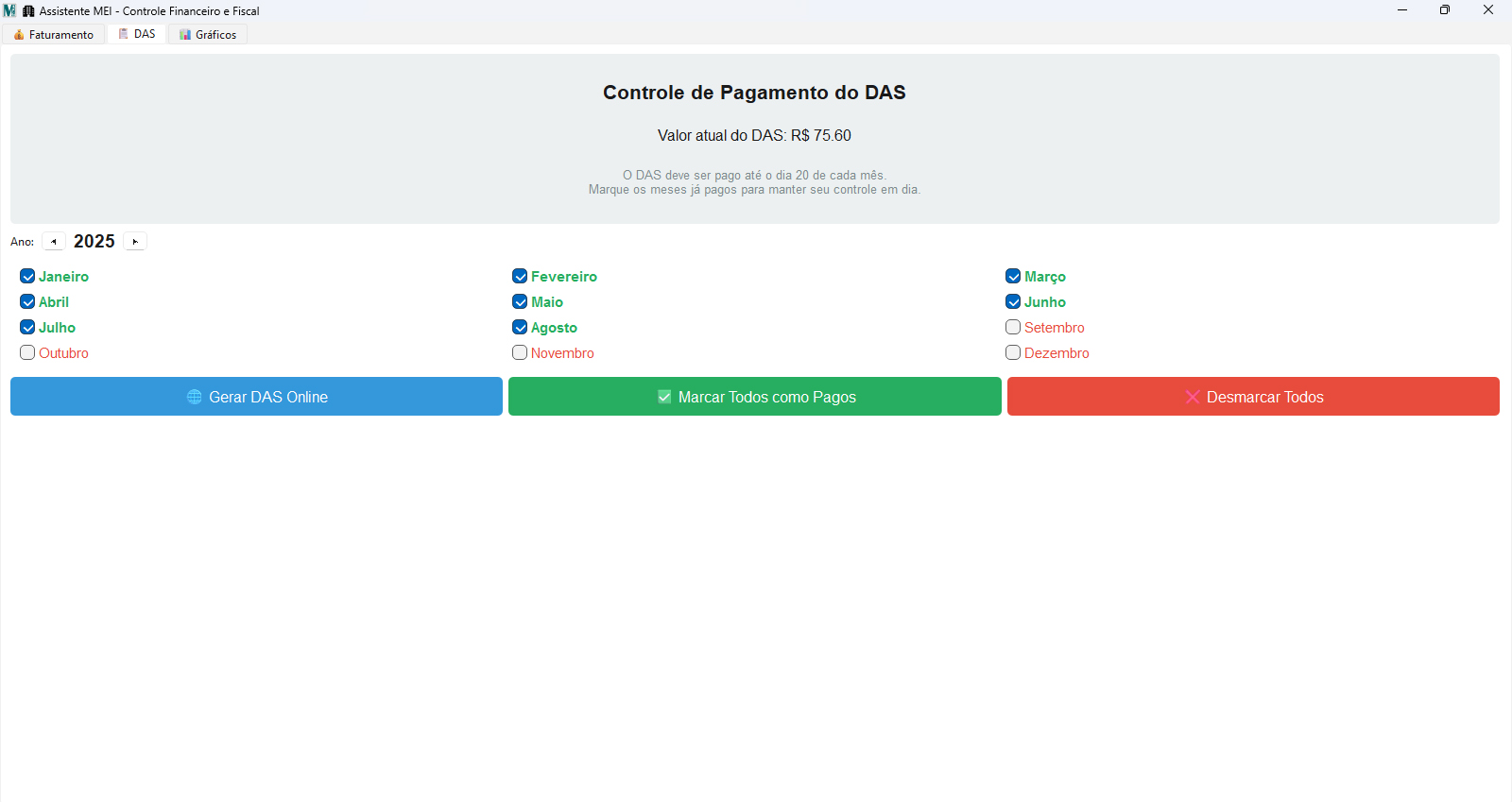Click the Gerar DAS Online button
The height and width of the screenshot is (802, 1512).
[x=256, y=397]
